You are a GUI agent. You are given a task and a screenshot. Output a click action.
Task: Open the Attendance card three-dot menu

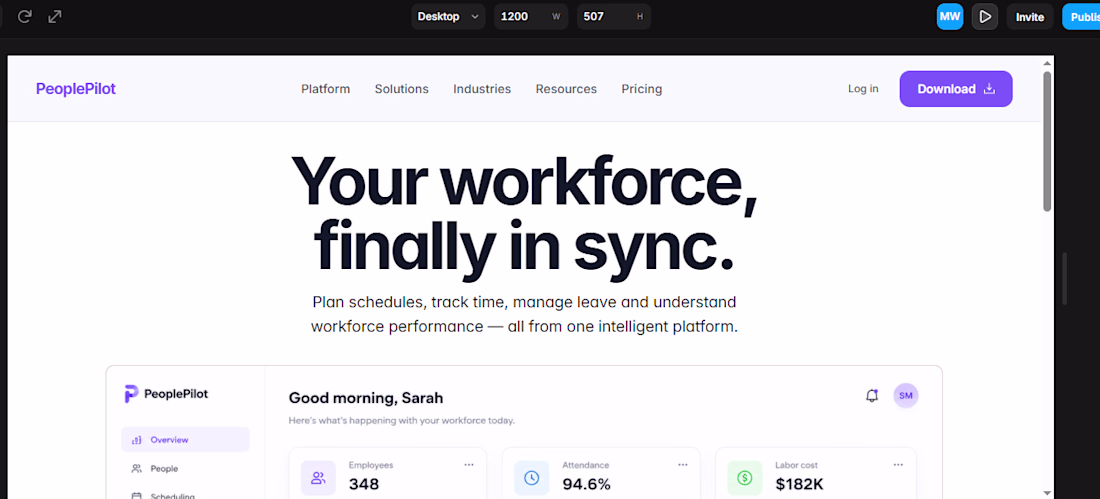coord(683,465)
